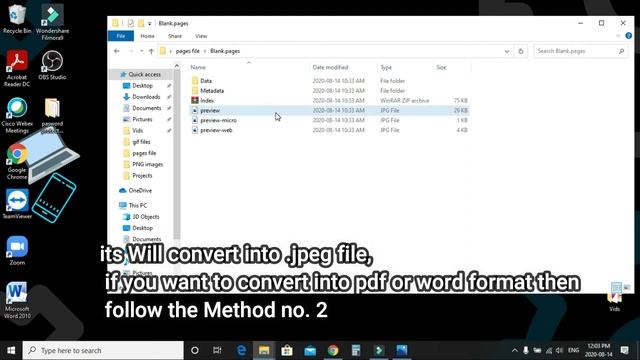The image size is (640, 360).
Task: Click the Explorer Help question mark icon
Action: pyautogui.click(x=629, y=36)
